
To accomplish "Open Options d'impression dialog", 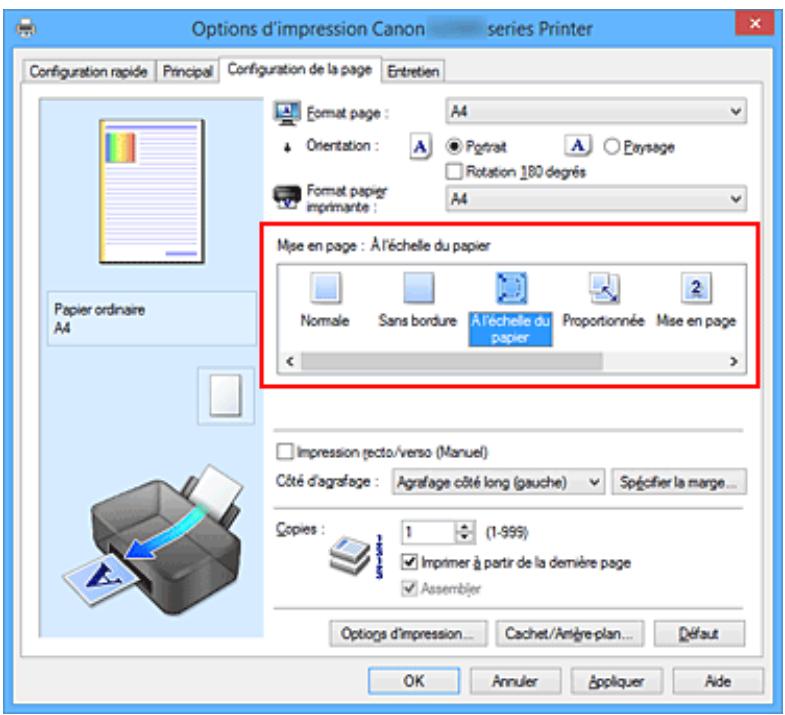I will [408, 634].
